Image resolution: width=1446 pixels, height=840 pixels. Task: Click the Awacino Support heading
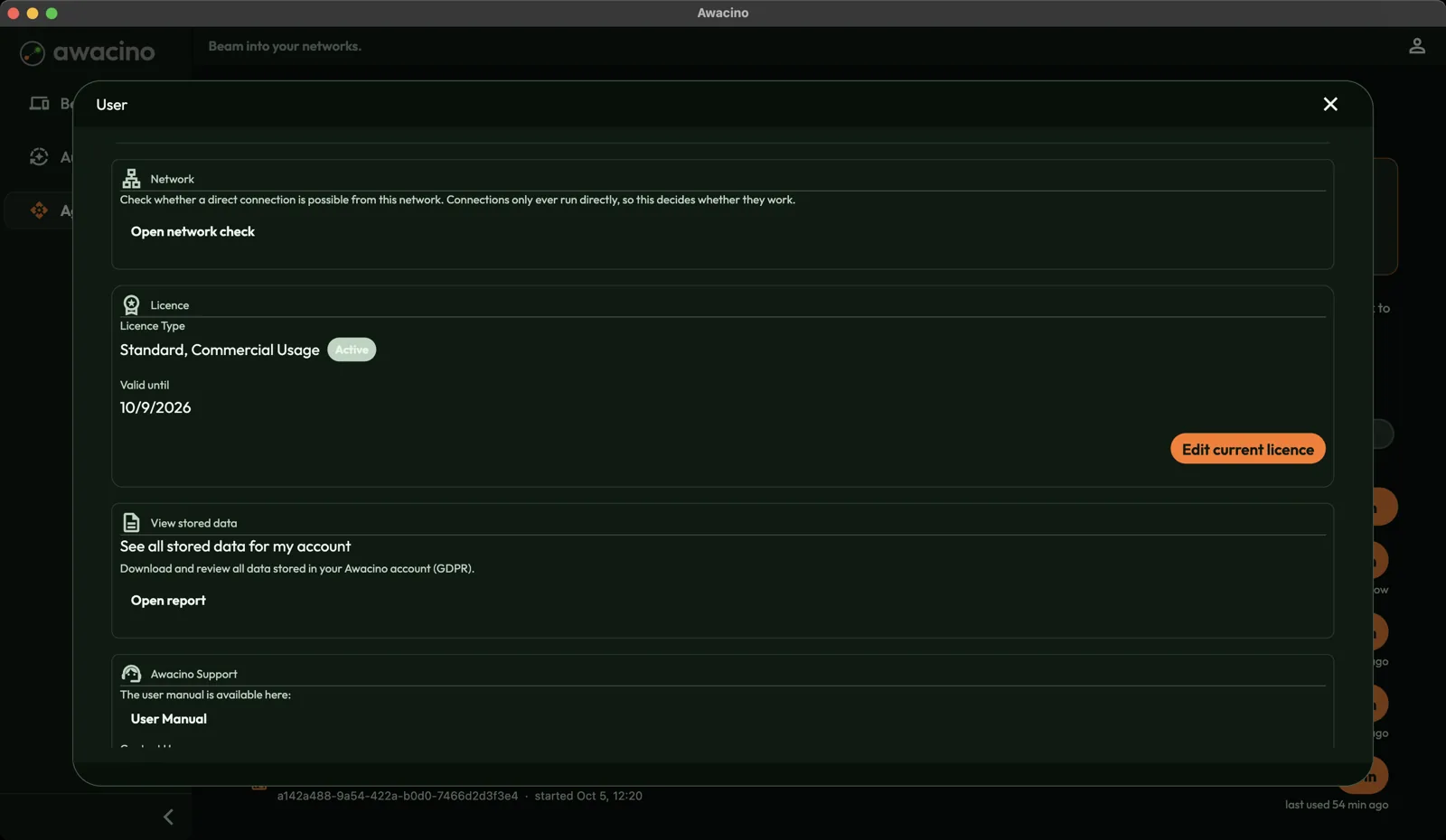point(193,674)
